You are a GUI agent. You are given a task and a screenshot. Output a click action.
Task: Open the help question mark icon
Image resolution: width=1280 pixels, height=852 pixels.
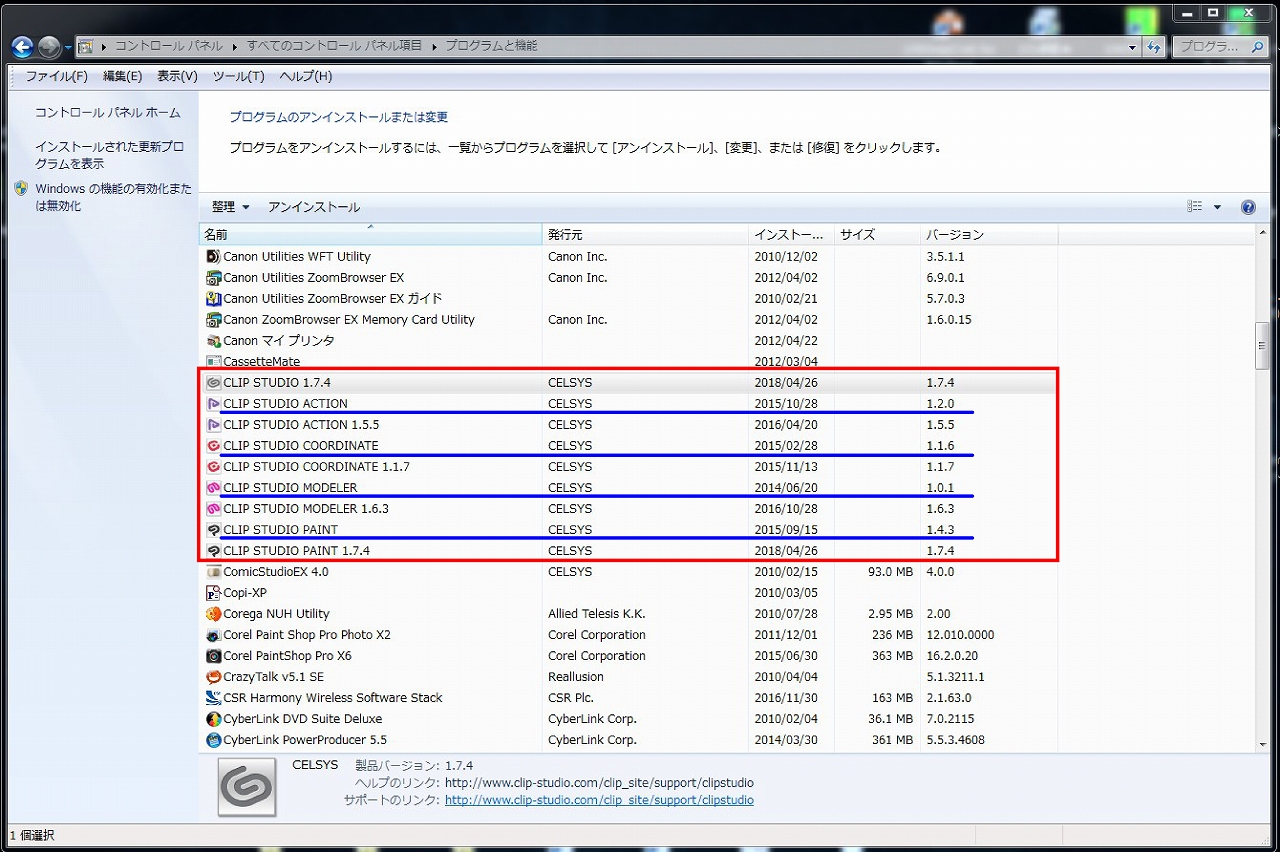click(x=1248, y=207)
